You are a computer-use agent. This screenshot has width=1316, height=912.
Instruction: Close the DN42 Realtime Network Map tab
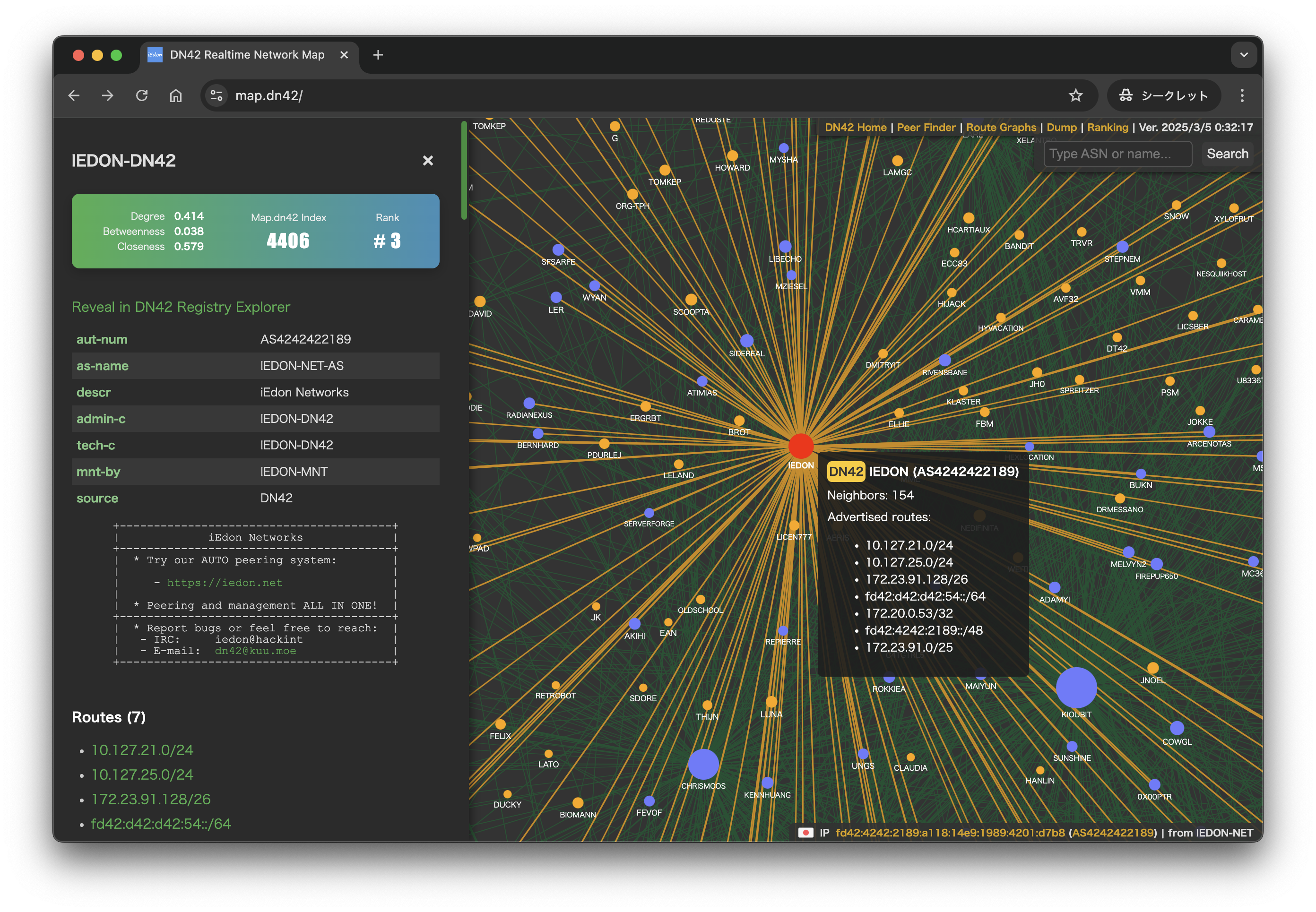[344, 55]
